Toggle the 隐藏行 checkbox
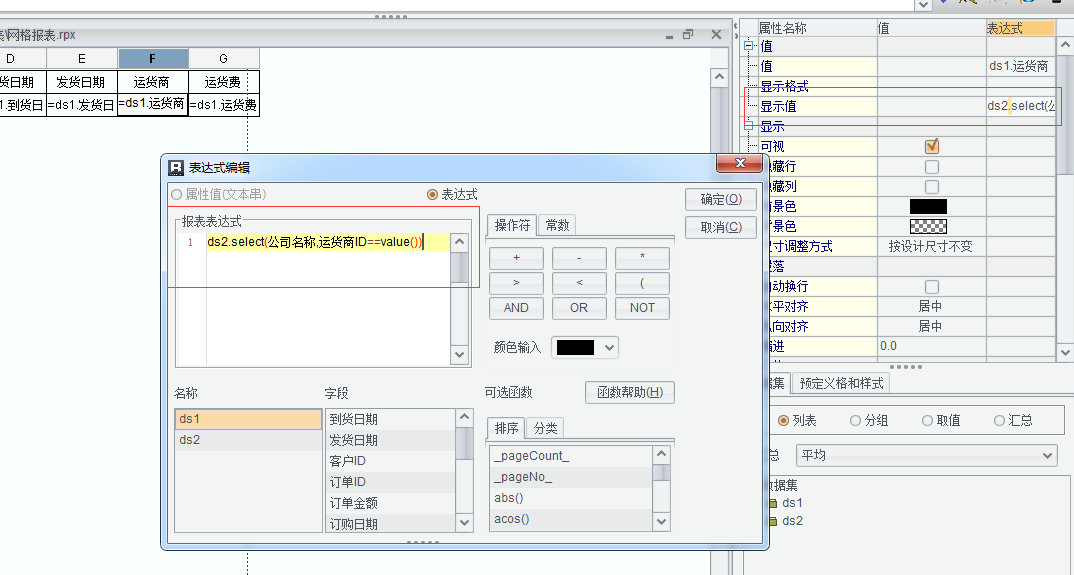1074x575 pixels. tap(932, 166)
